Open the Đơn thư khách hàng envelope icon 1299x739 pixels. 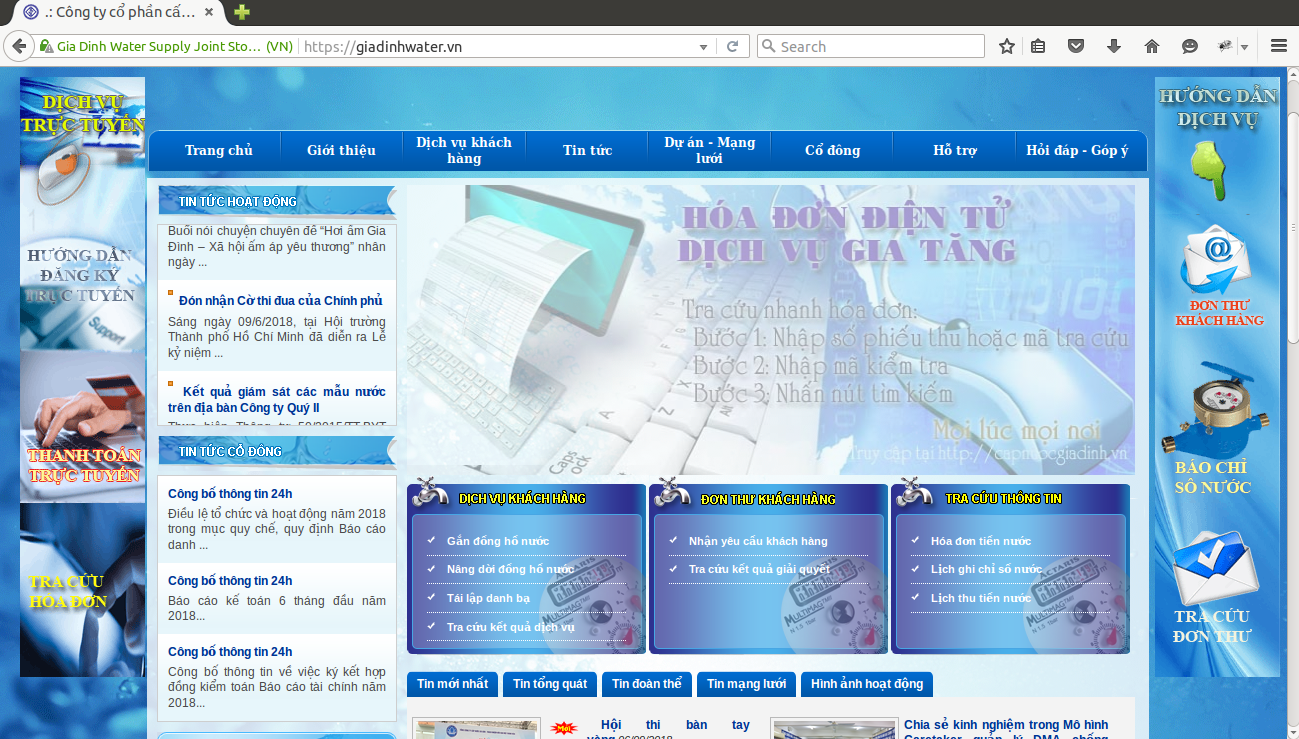pyautogui.click(x=1215, y=259)
